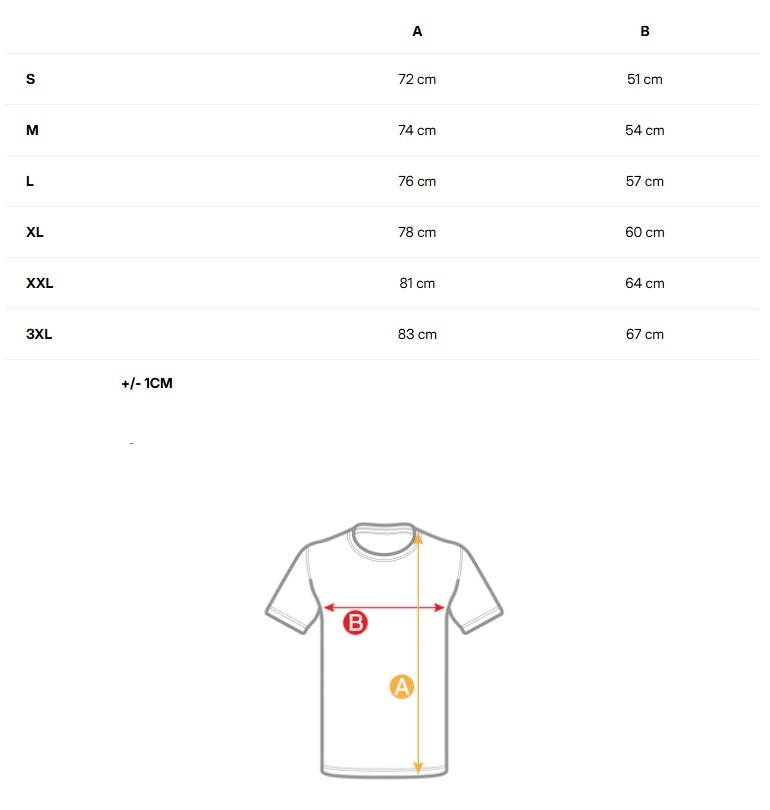Click the bottom hem of the t-shirt
The image size is (770, 810).
pos(384,771)
